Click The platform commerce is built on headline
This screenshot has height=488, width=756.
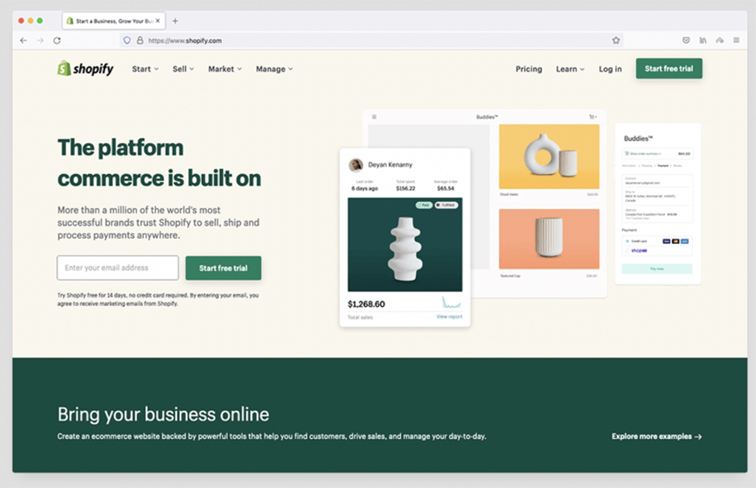pyautogui.click(x=159, y=163)
